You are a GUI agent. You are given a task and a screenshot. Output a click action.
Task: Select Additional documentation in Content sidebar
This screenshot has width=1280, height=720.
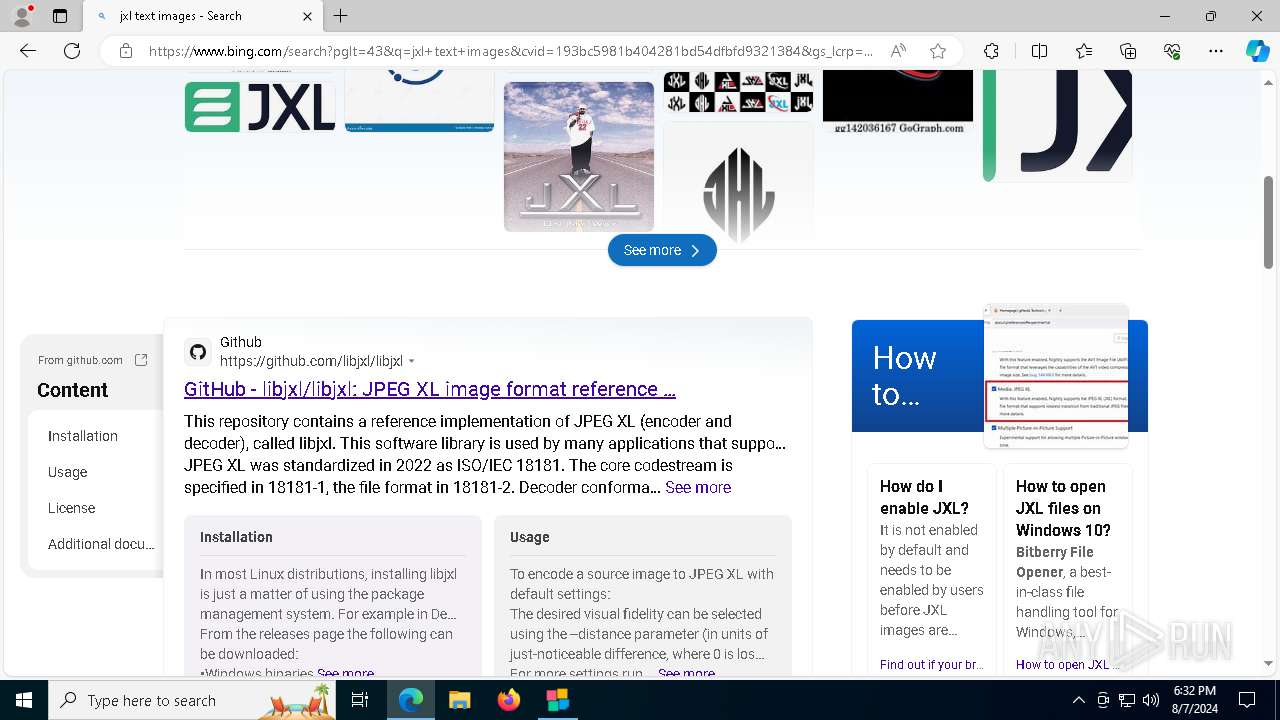(101, 544)
